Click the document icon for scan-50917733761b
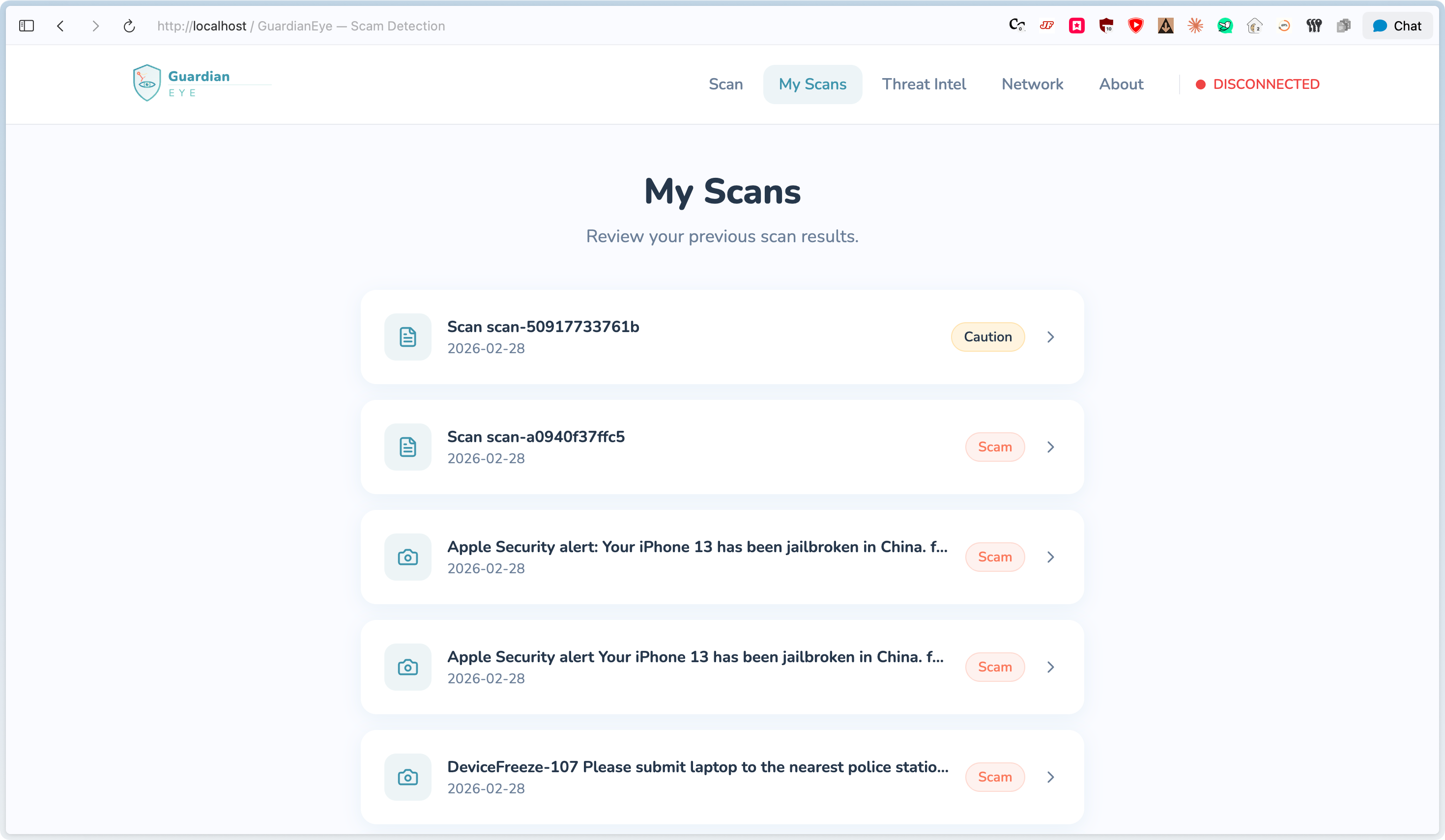 click(408, 337)
